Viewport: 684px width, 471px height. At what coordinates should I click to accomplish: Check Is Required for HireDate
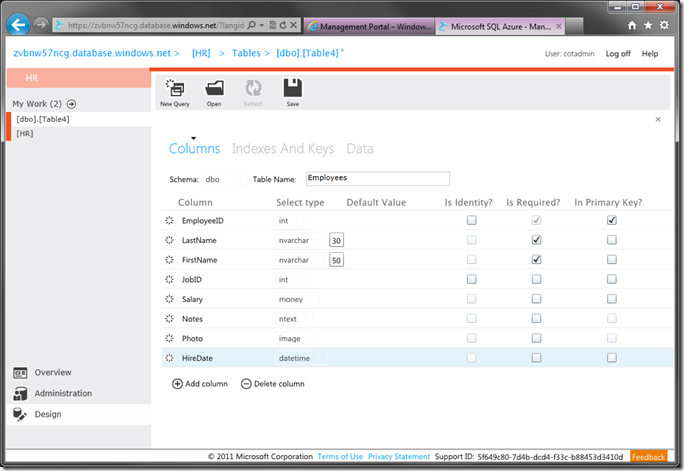[x=537, y=358]
